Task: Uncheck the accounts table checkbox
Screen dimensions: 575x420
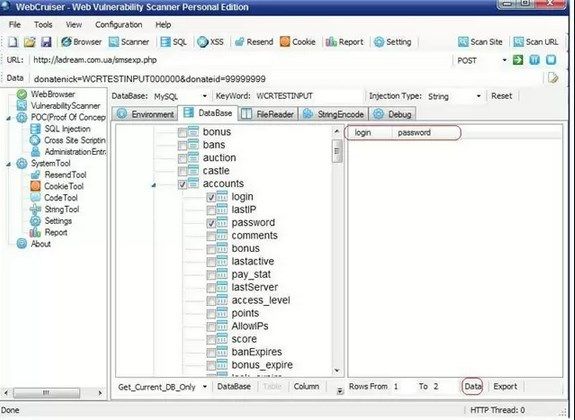Action: pyautogui.click(x=182, y=185)
